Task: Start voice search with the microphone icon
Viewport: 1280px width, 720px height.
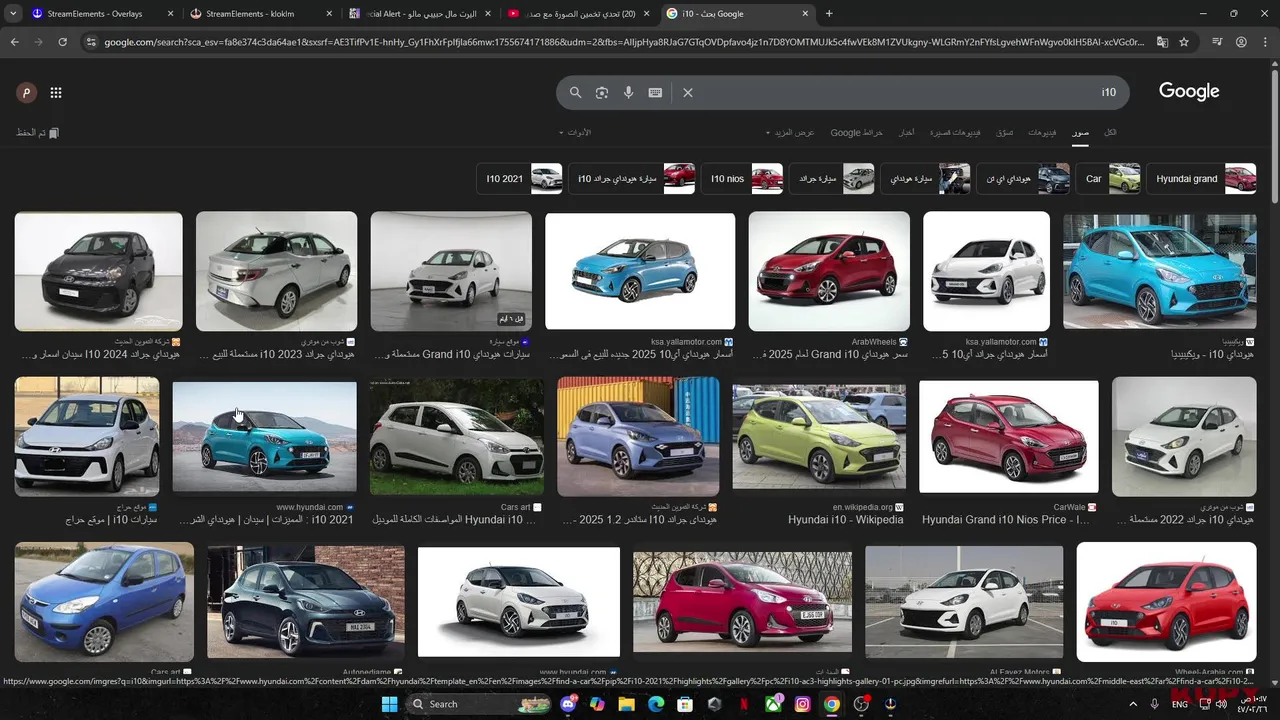Action: (628, 92)
